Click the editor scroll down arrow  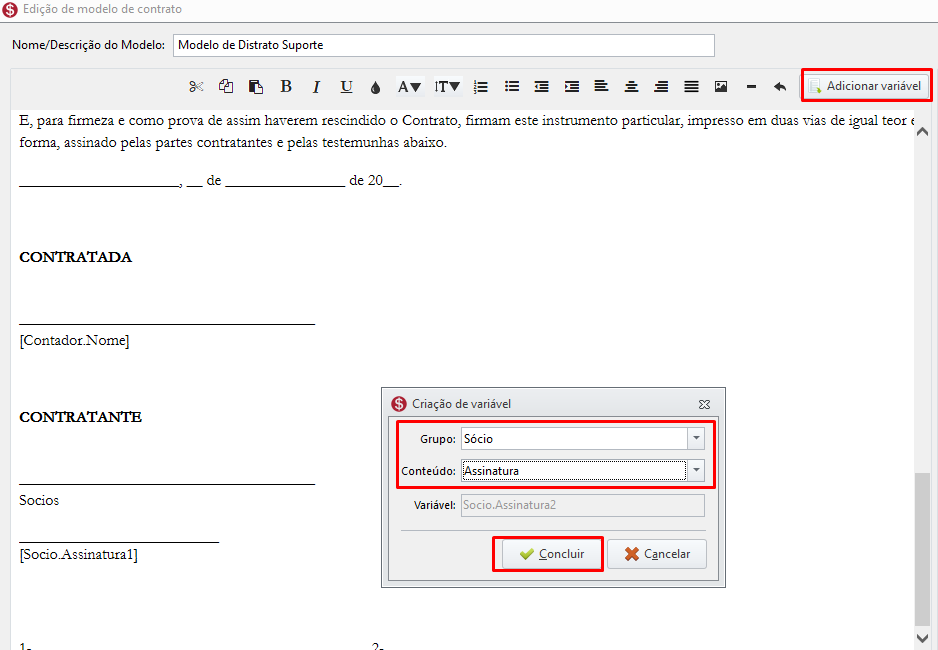click(x=922, y=639)
